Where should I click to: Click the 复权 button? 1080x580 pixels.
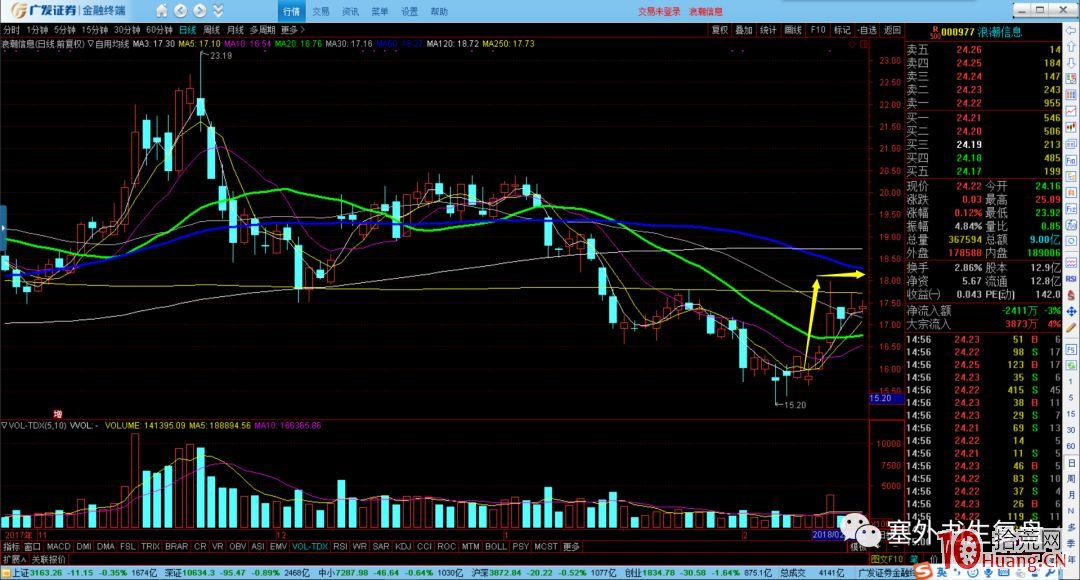click(720, 30)
